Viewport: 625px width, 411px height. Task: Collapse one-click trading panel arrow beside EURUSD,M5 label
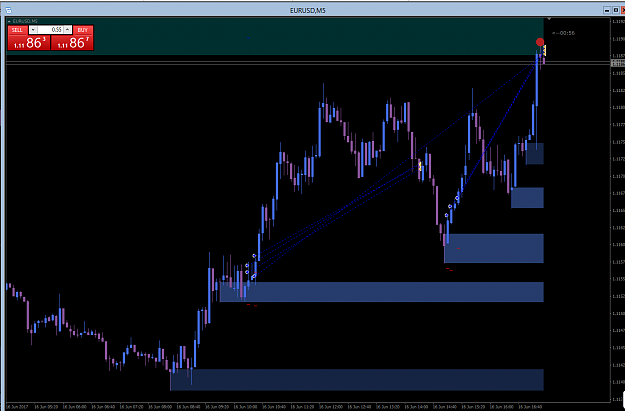pos(9,21)
